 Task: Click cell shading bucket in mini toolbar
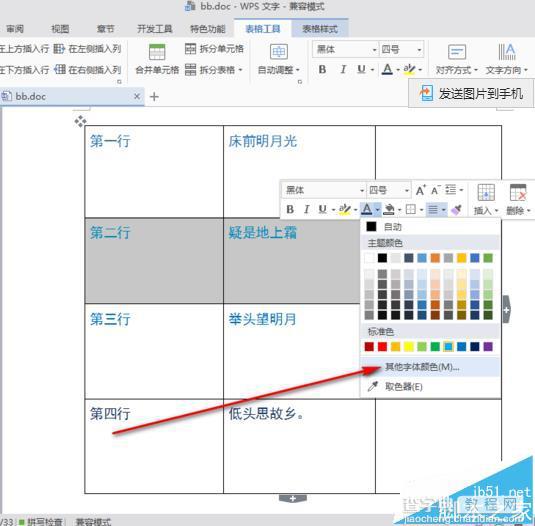coord(389,209)
